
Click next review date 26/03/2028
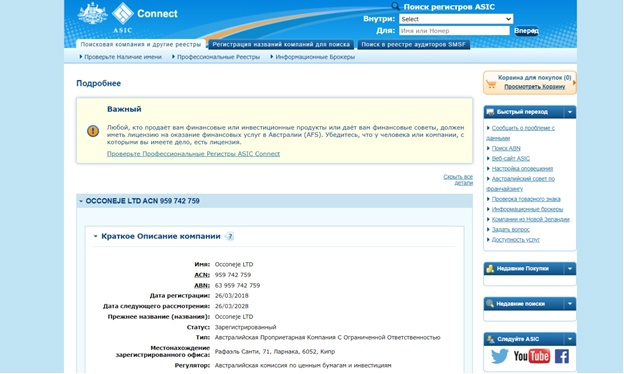(x=232, y=306)
